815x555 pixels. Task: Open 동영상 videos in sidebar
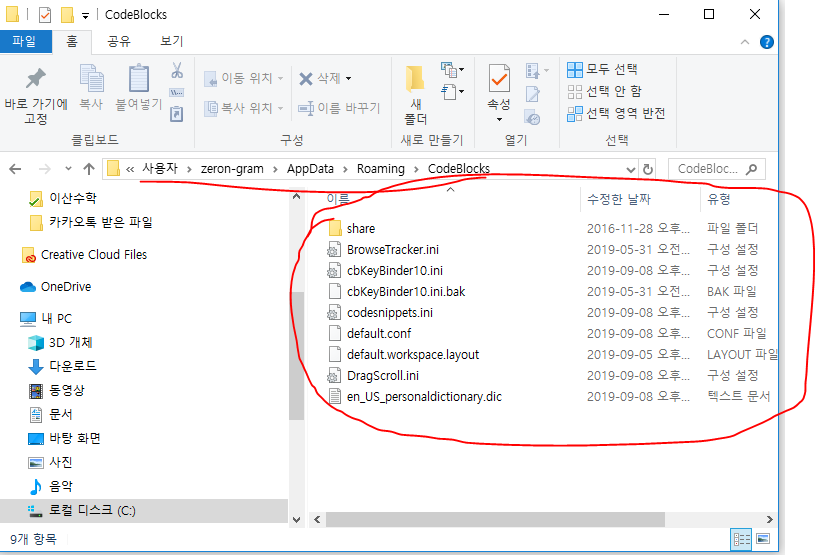point(67,390)
